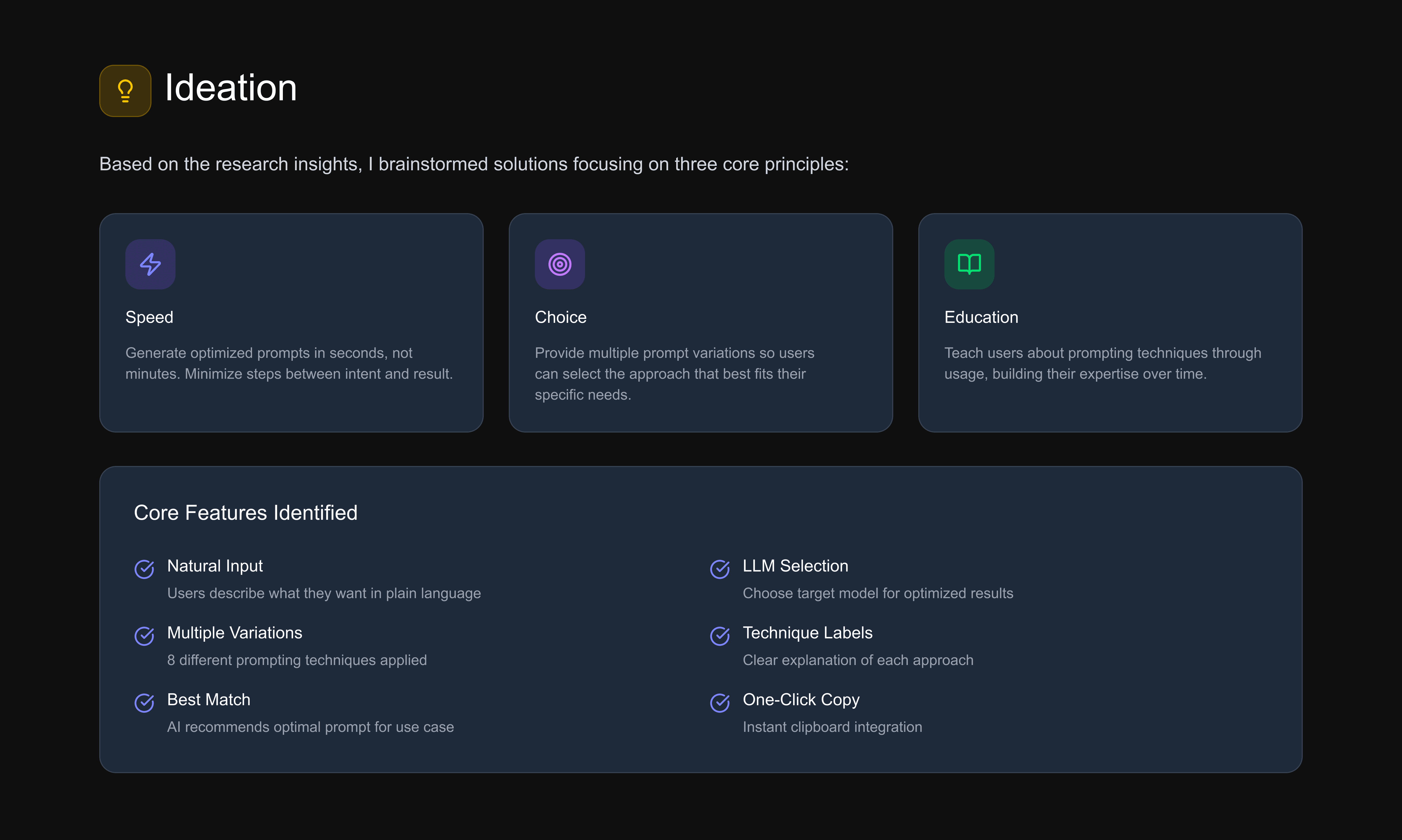The width and height of the screenshot is (1402, 840).
Task: Click the yellow lightbulb Ideation icon
Action: 125,91
